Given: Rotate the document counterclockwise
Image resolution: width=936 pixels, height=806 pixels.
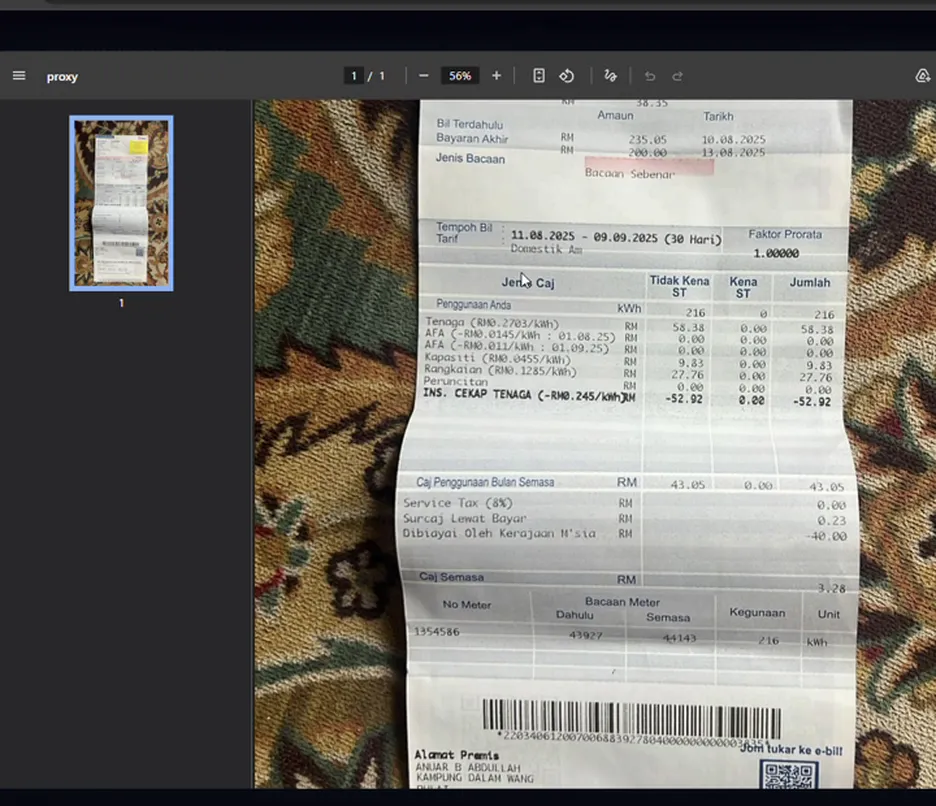Looking at the screenshot, I should point(566,76).
